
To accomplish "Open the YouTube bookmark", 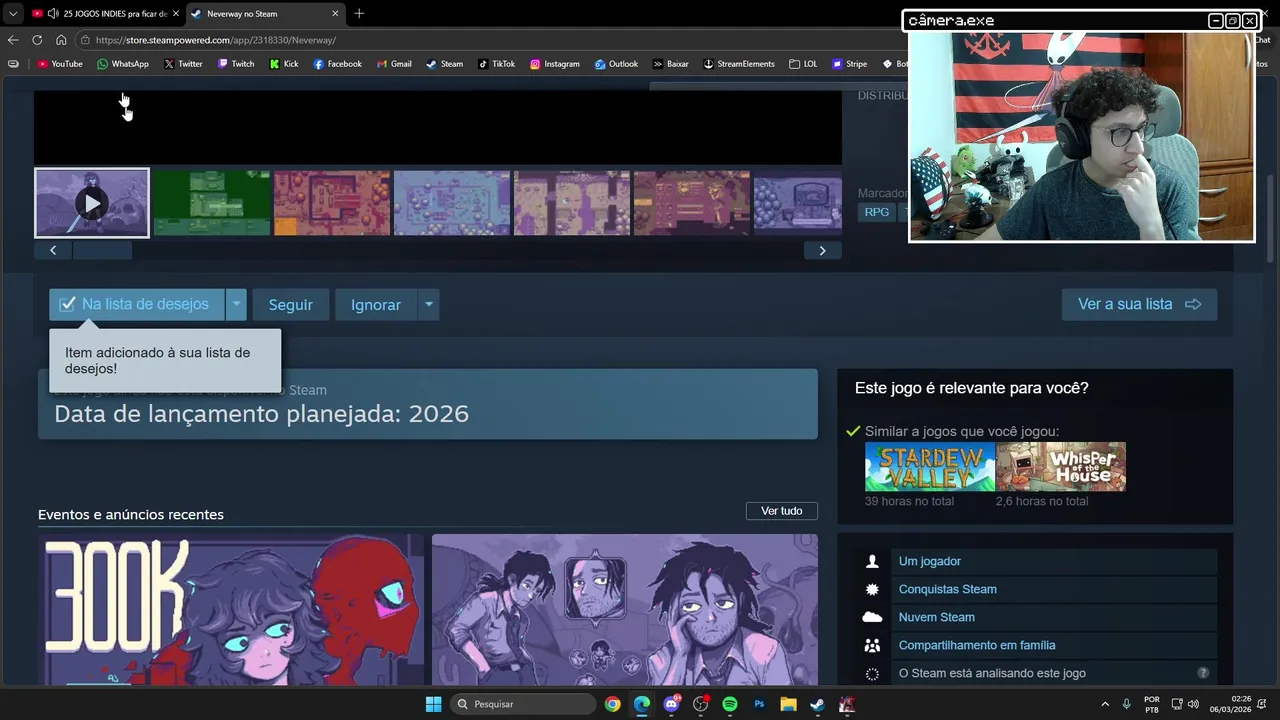I will 60,64.
